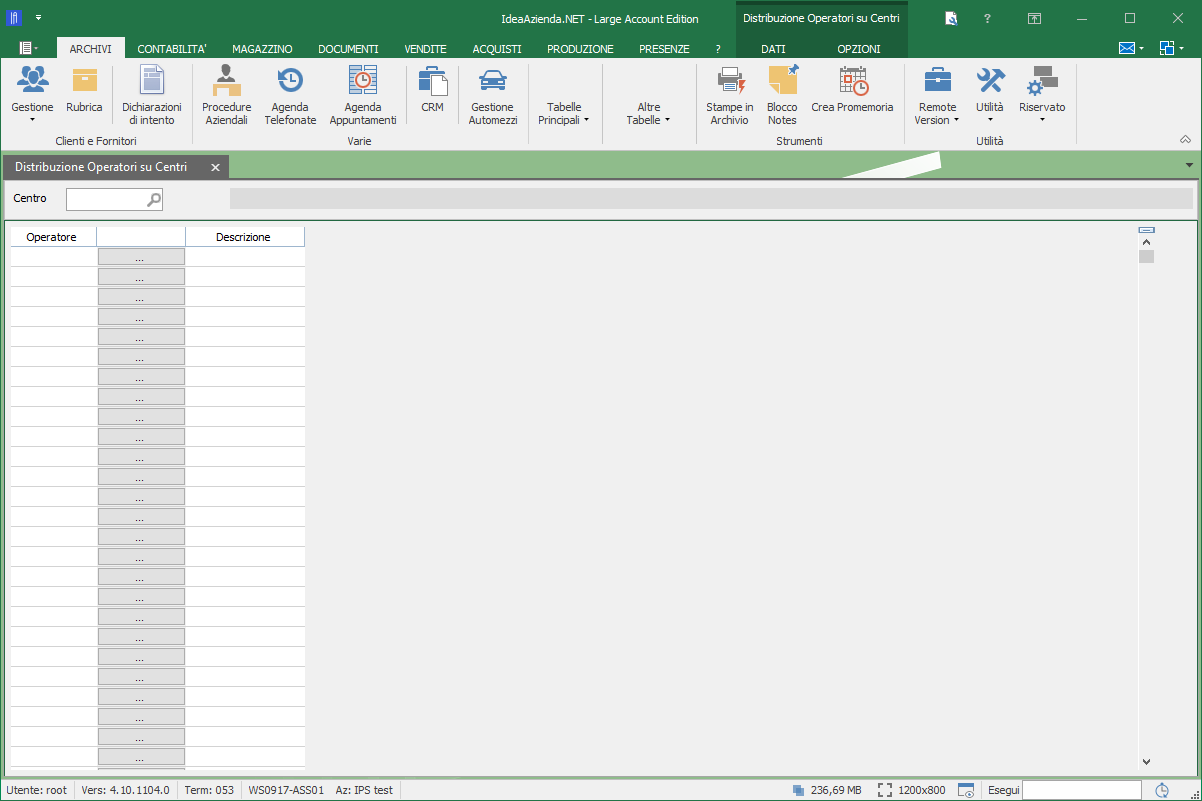The height and width of the screenshot is (801, 1202).
Task: Open Gestione Automezzi
Action: (493, 80)
